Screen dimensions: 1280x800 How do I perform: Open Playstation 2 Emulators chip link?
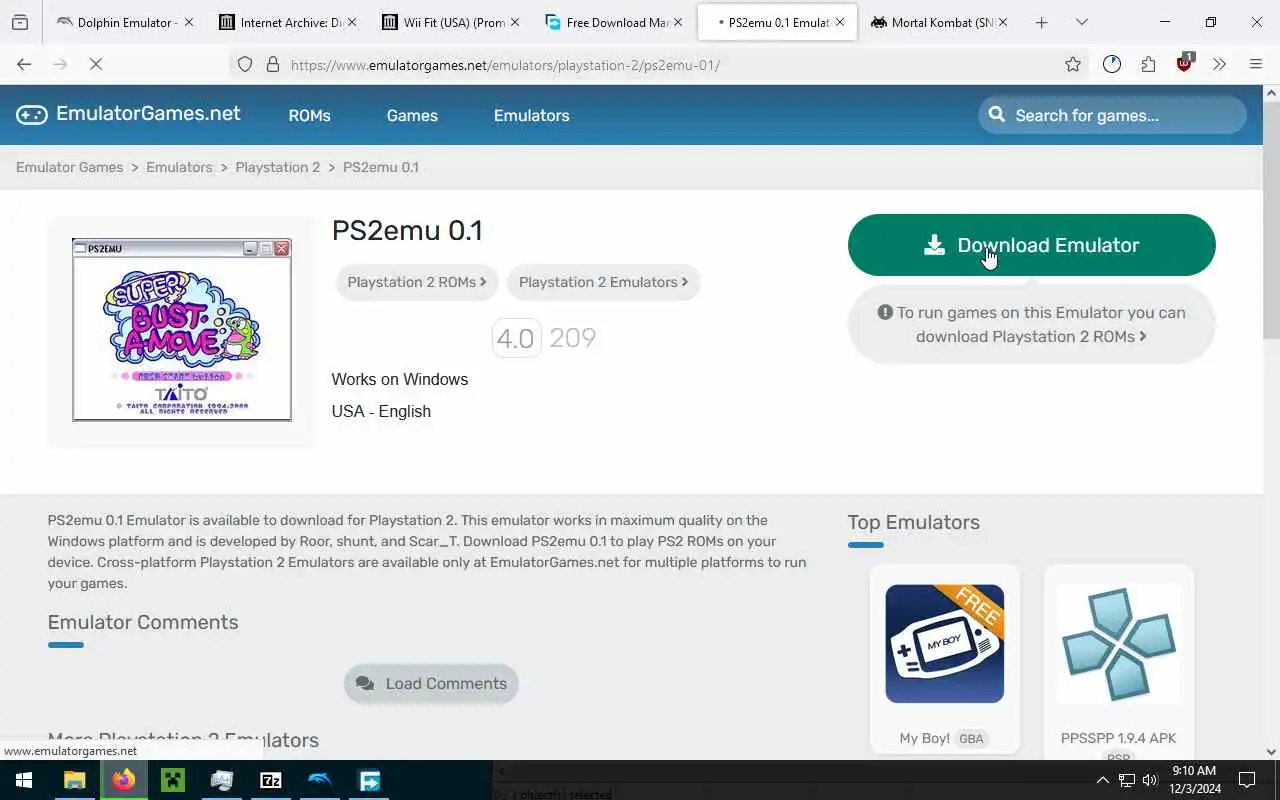point(603,282)
